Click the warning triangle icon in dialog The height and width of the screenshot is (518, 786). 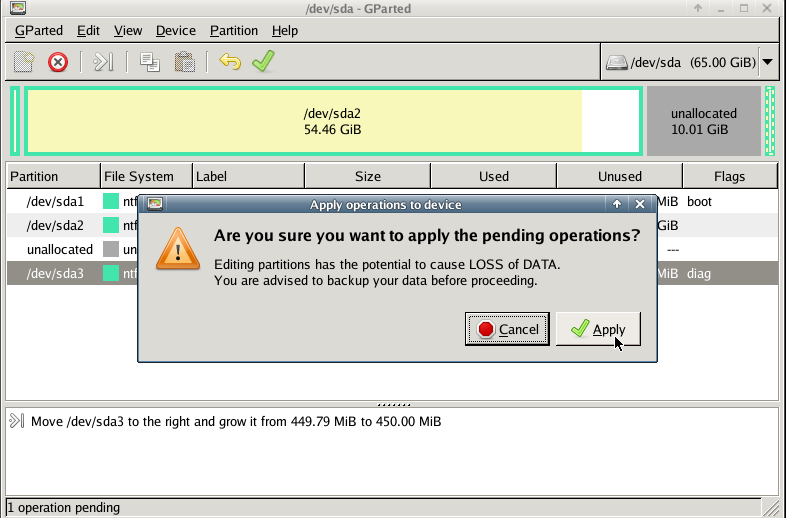tap(177, 252)
